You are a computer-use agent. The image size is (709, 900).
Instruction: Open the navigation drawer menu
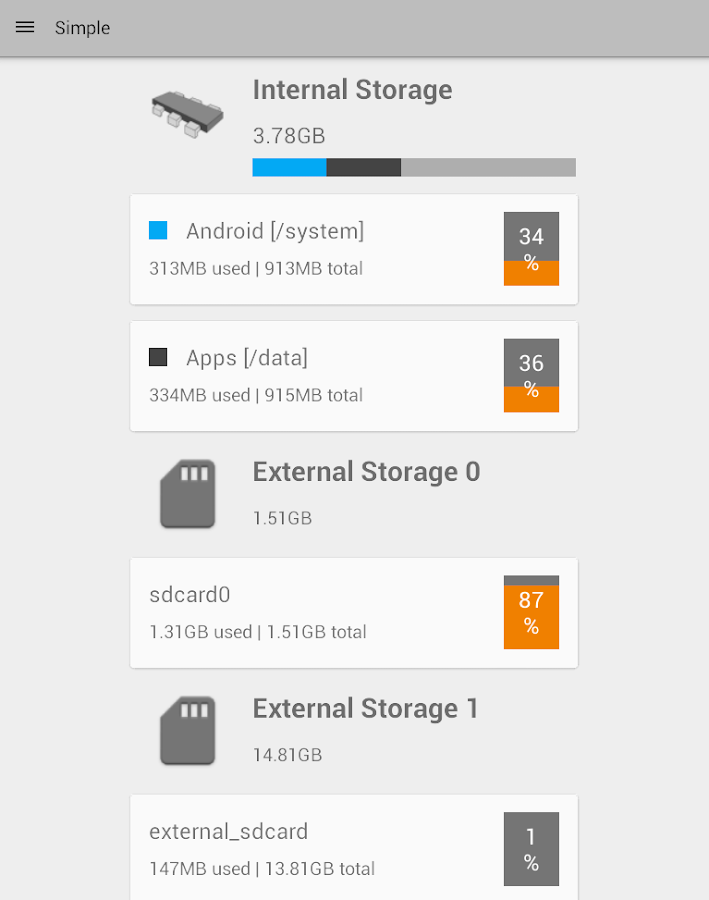coord(25,27)
